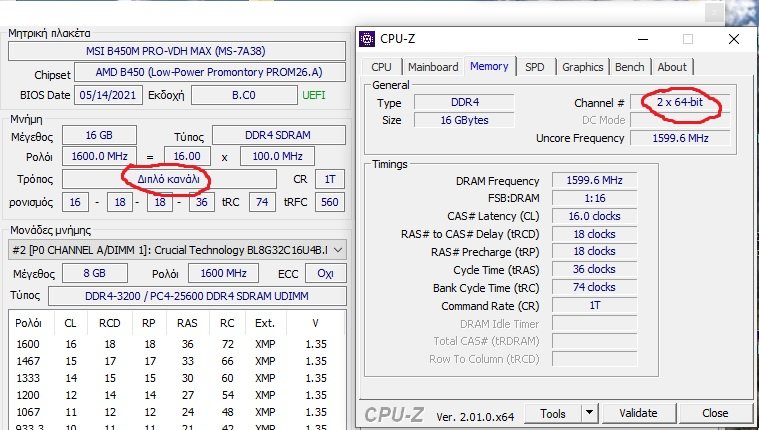Click the clock value 1600.0 MHz
The width and height of the screenshot is (759, 430).
(99, 156)
